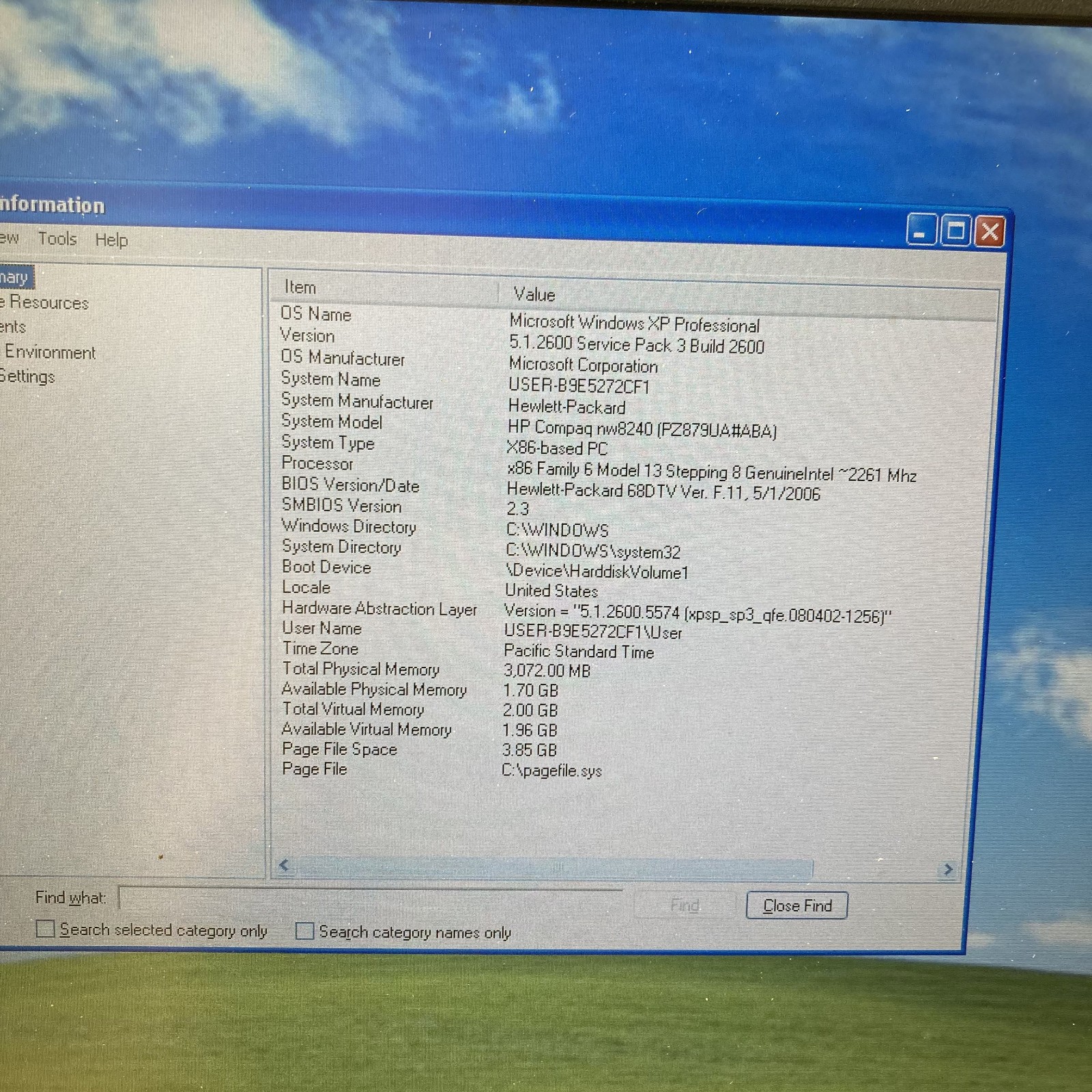Viewport: 1092px width, 1092px height.
Task: Select the Internet Settings tree node
Action: click(x=27, y=376)
